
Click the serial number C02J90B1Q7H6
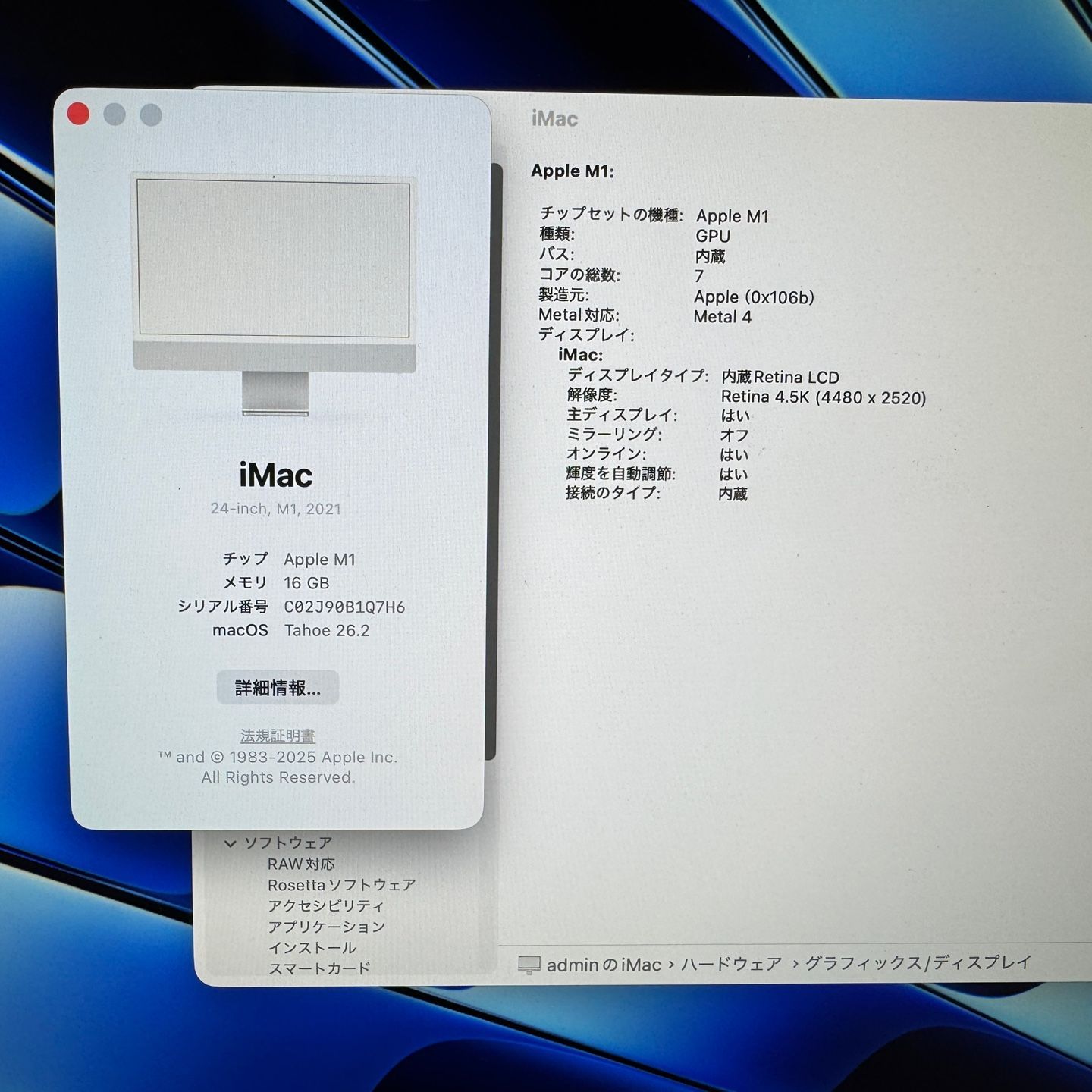(344, 607)
